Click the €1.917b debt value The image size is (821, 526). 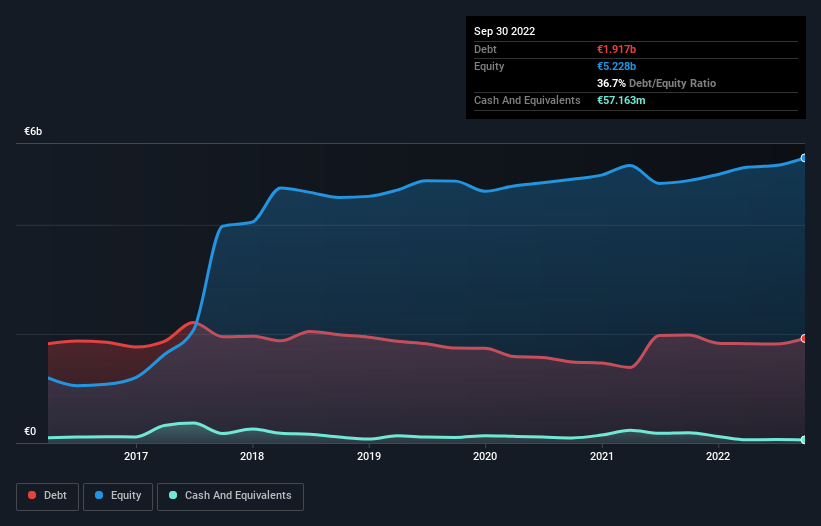pos(616,49)
